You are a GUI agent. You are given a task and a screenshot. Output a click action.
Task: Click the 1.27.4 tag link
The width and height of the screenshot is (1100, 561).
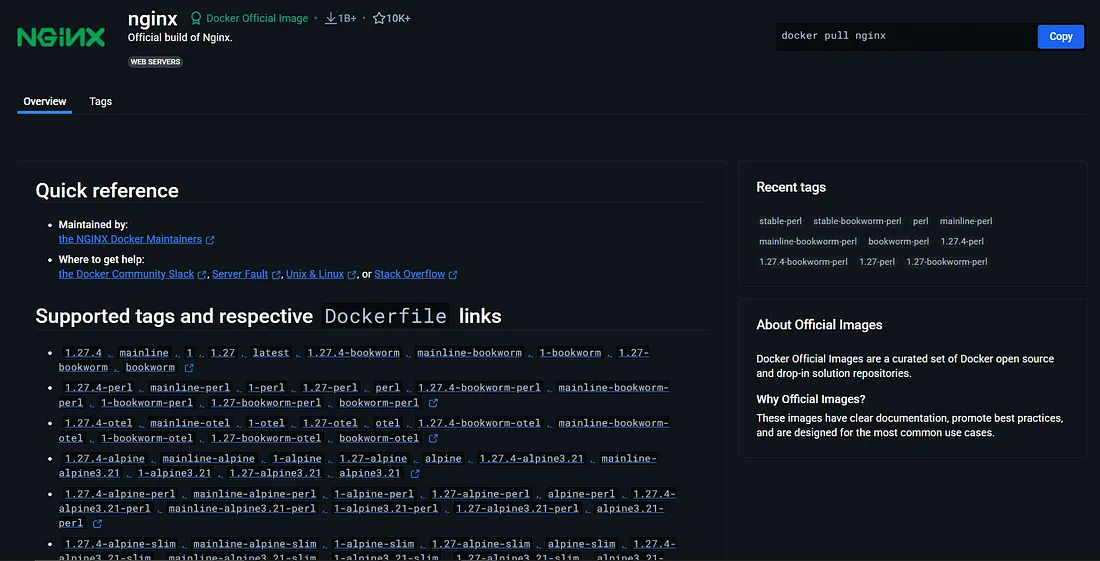click(x=83, y=353)
